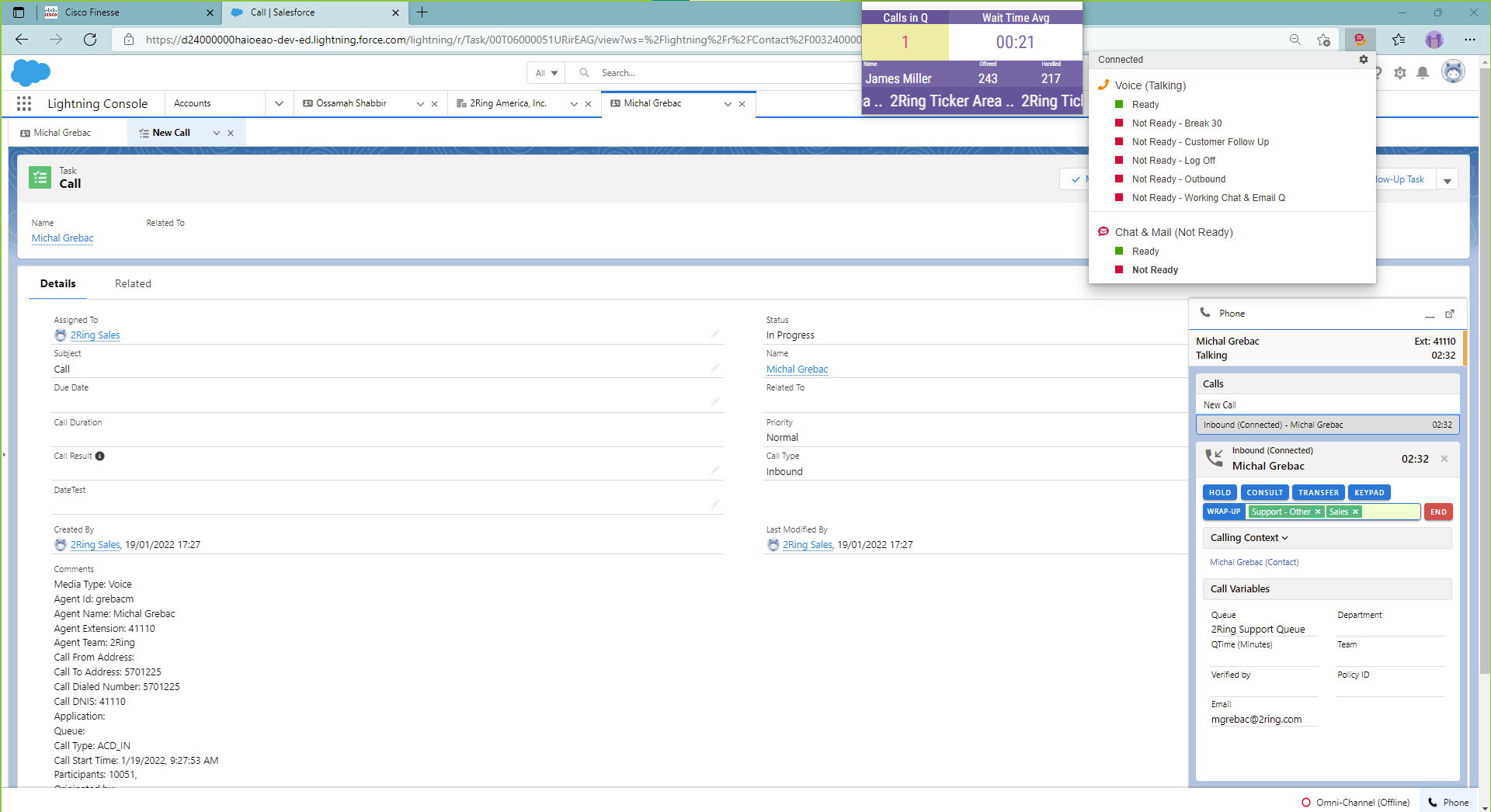Set Voice status to Ready
The image size is (1491, 812).
(1144, 104)
